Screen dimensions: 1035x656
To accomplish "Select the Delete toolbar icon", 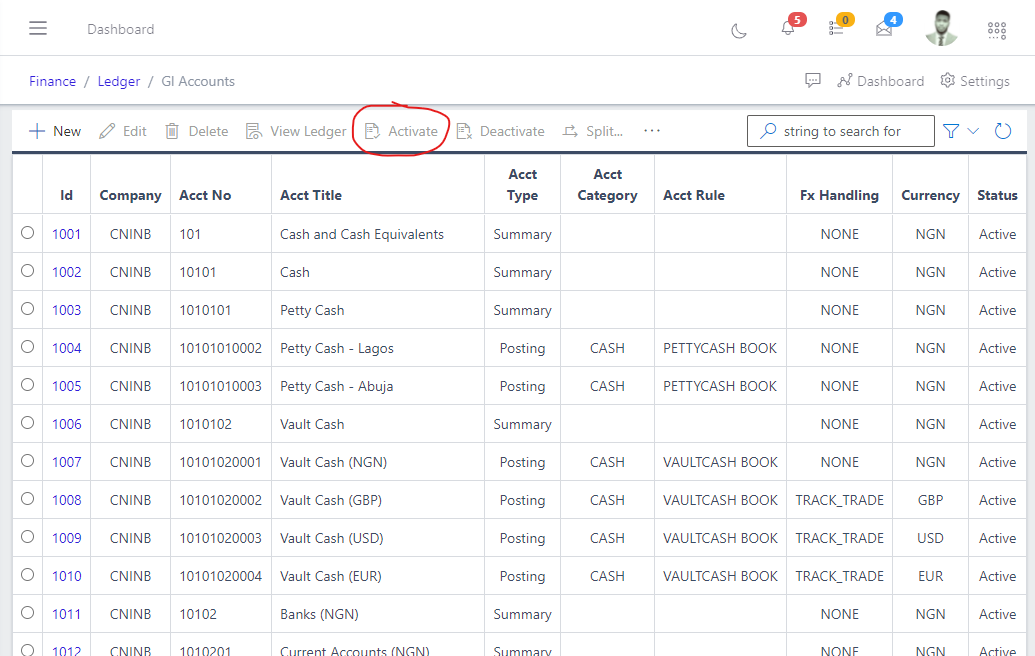I will coord(196,130).
